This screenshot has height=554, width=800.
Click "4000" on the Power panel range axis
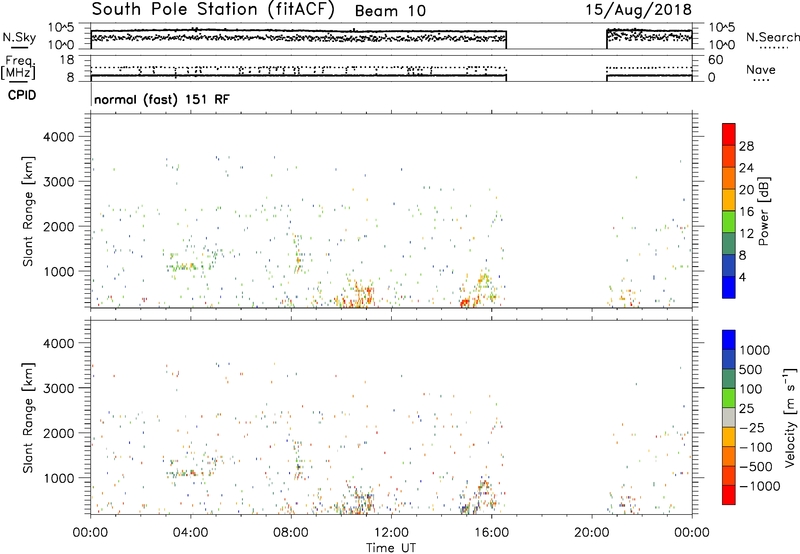(58, 137)
